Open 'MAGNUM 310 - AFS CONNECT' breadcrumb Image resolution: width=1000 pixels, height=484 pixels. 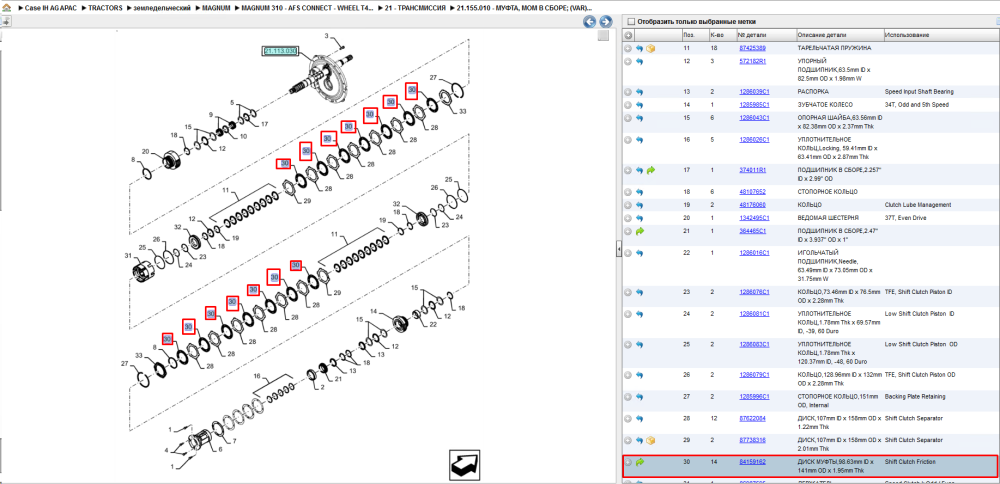pyautogui.click(x=307, y=8)
